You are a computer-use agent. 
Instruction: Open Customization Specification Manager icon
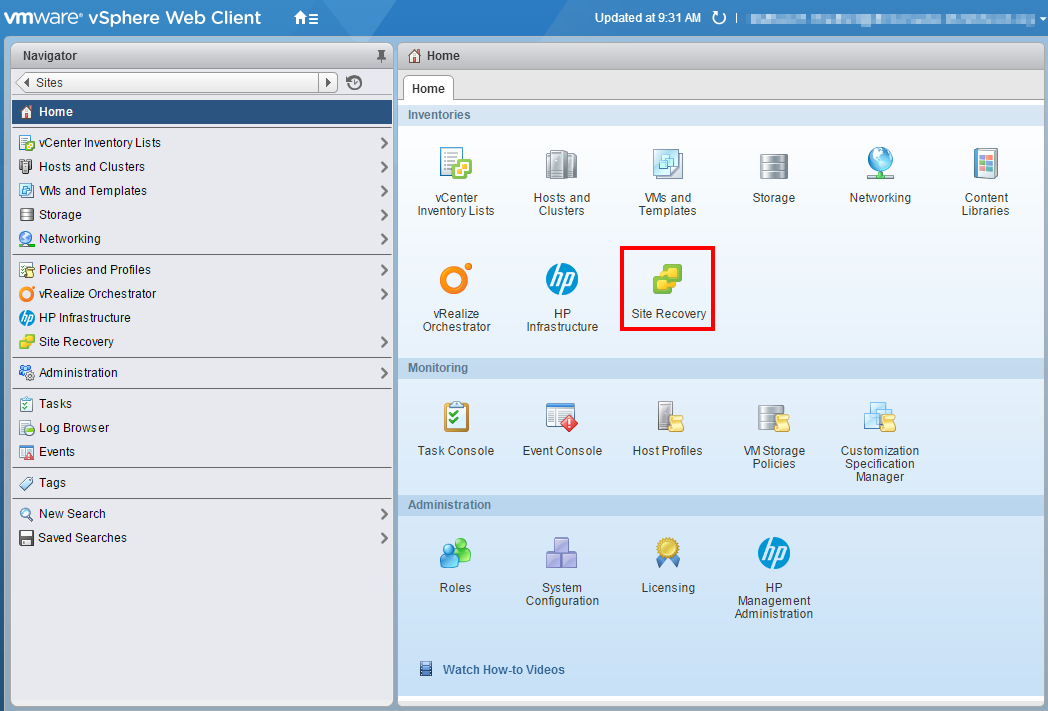pos(880,417)
